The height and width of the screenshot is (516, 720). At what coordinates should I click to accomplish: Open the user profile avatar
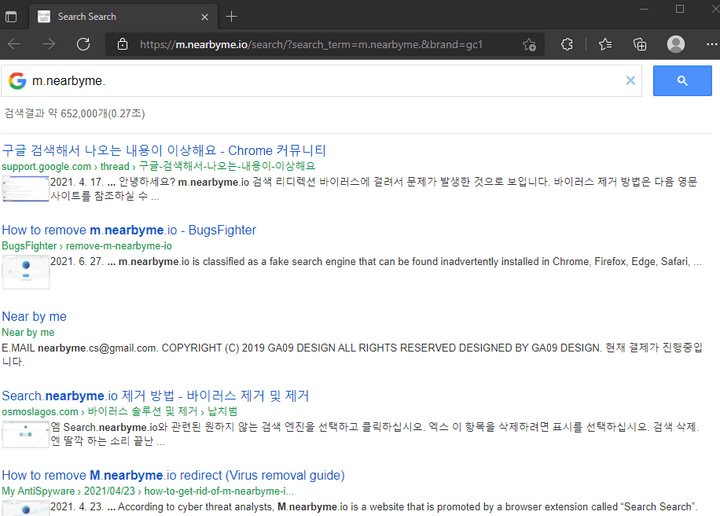(x=676, y=44)
